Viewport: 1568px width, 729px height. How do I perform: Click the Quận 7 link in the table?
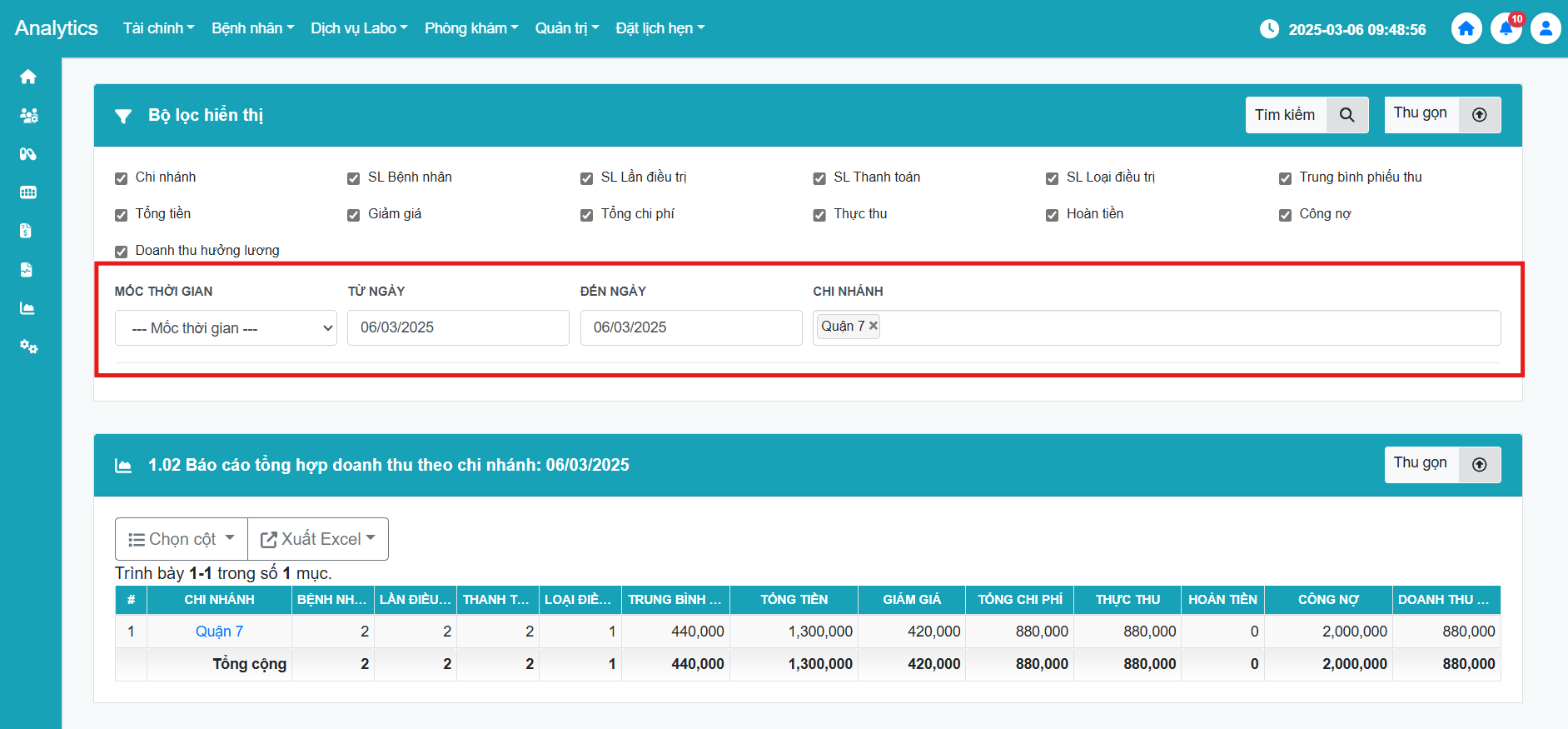point(219,632)
